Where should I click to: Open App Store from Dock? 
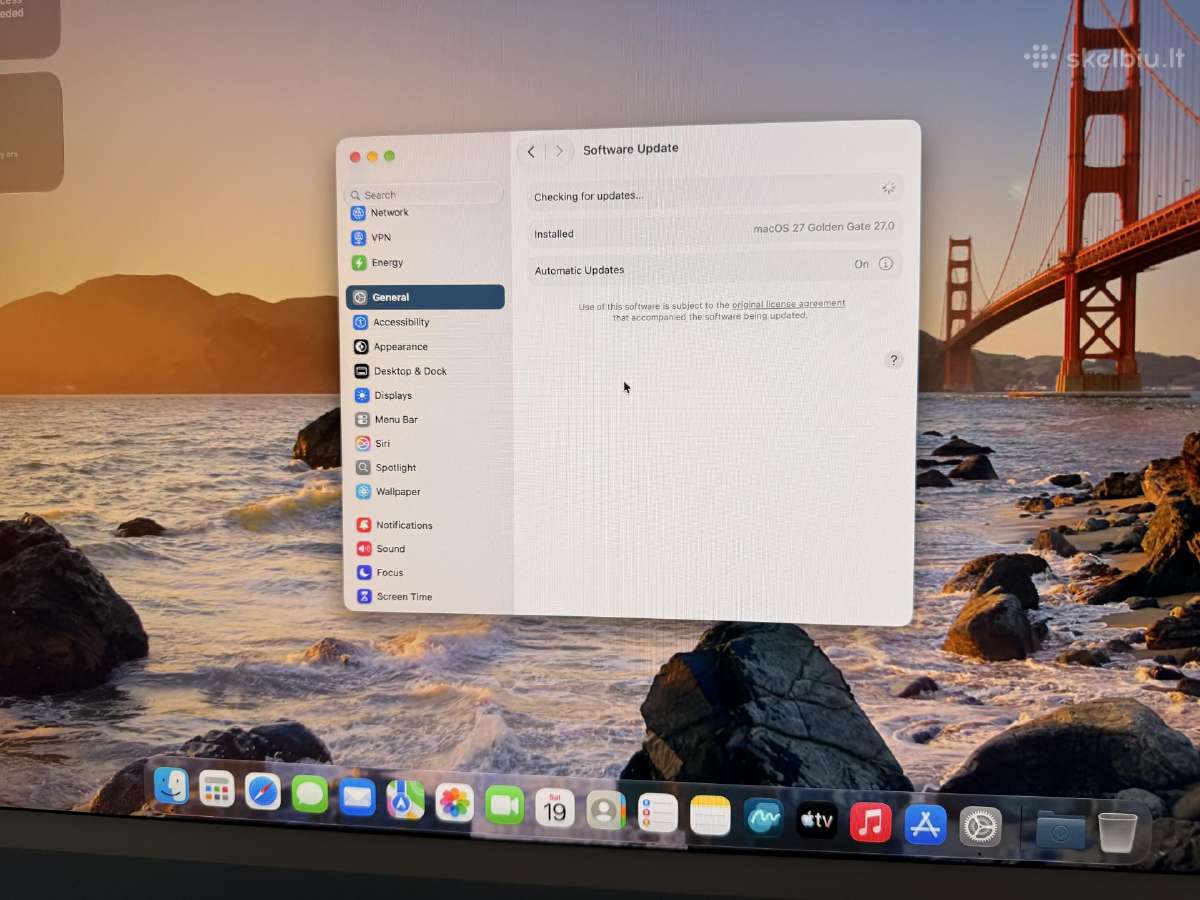pyautogui.click(x=925, y=825)
